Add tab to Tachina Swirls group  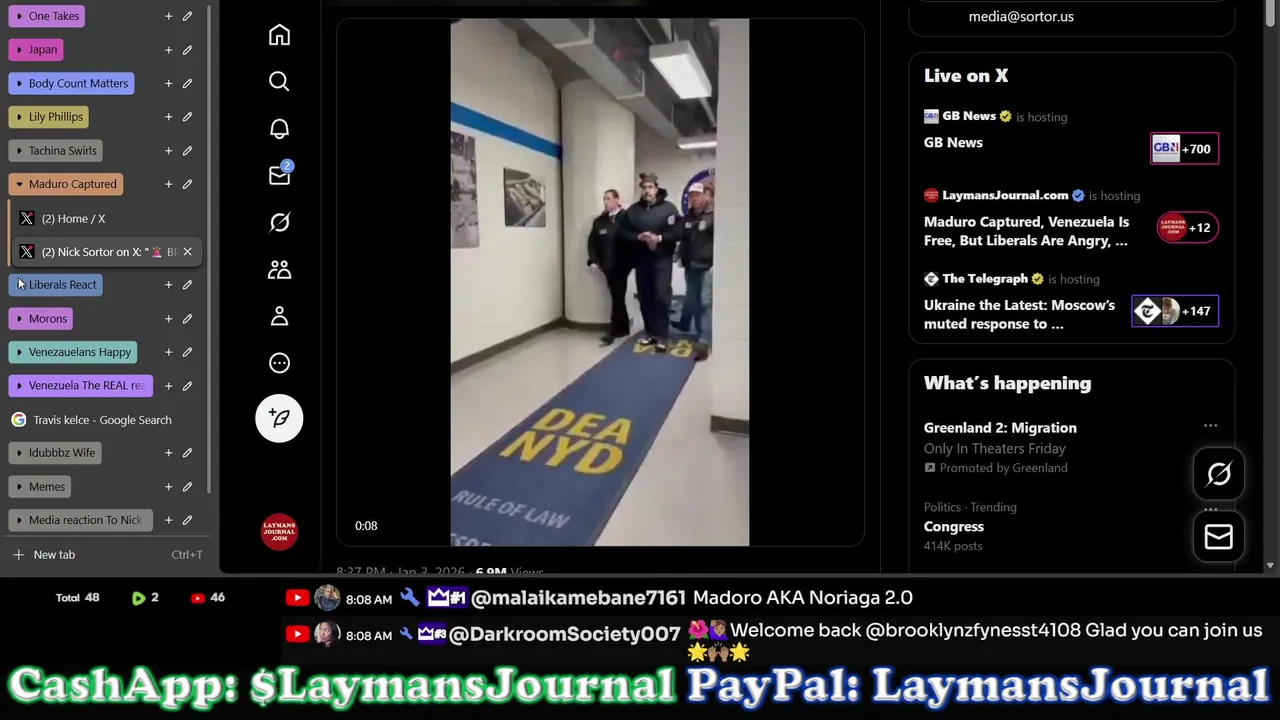coord(168,150)
